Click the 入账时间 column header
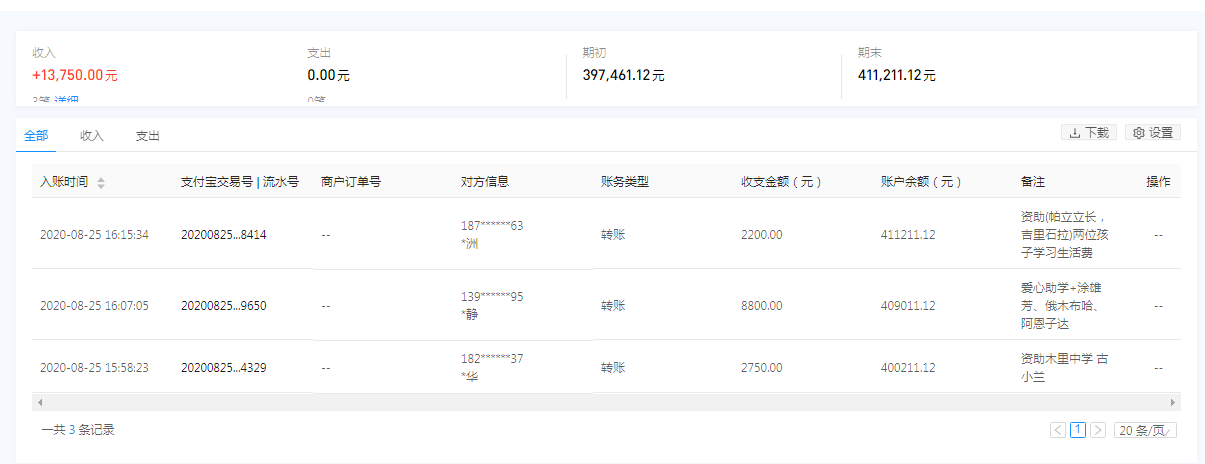 tap(64, 182)
